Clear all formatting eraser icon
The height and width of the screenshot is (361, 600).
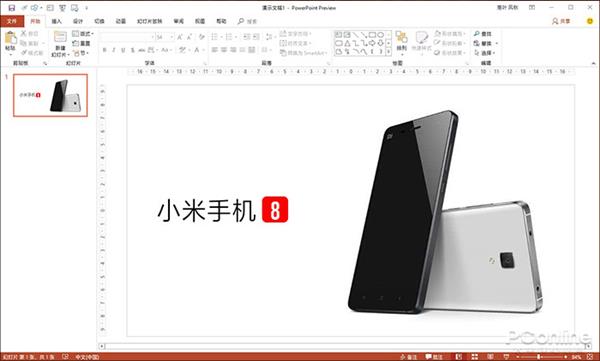tap(202, 37)
